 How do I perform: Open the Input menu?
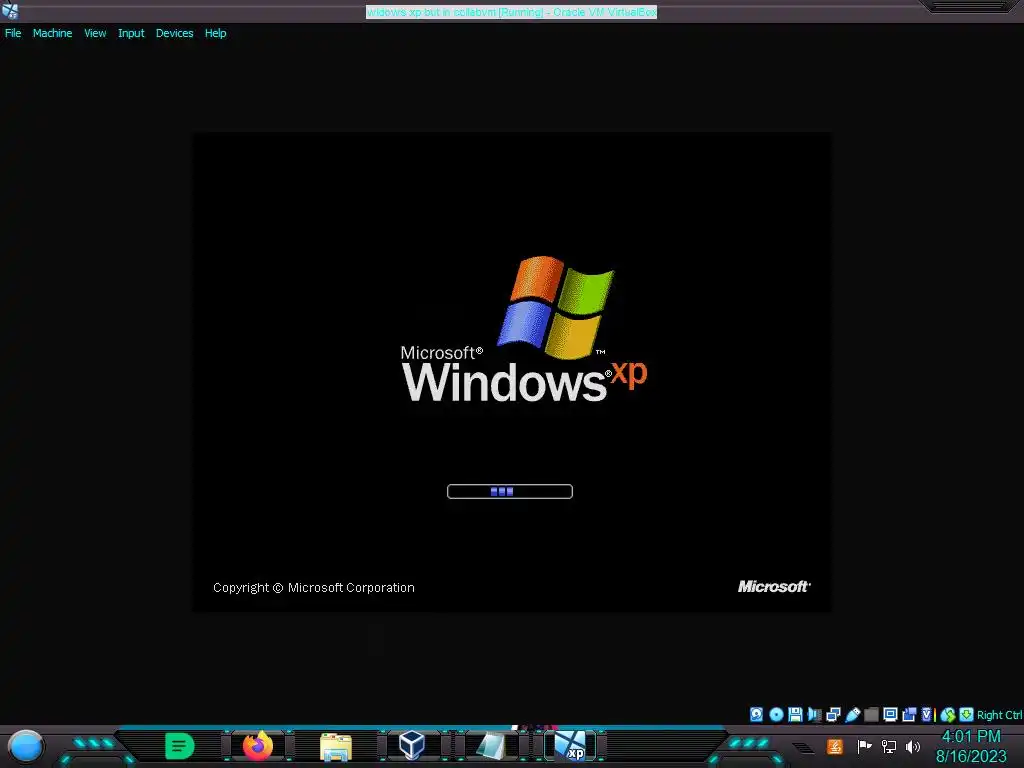click(131, 33)
